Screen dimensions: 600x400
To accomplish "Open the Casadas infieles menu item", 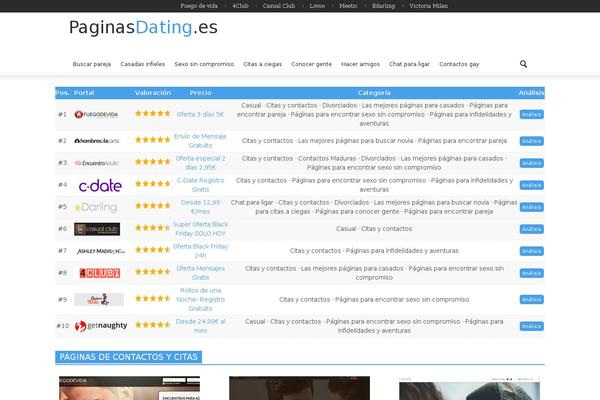I will [x=143, y=64].
